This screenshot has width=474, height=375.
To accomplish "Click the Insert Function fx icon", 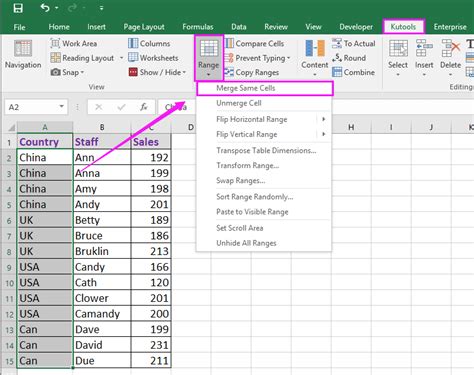I will point(144,107).
